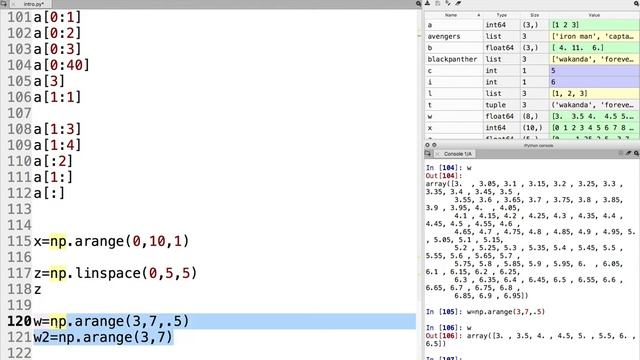Click line number 122 in the gutter
Image resolution: width=640 pixels, height=360 pixels.
[x=19, y=353]
